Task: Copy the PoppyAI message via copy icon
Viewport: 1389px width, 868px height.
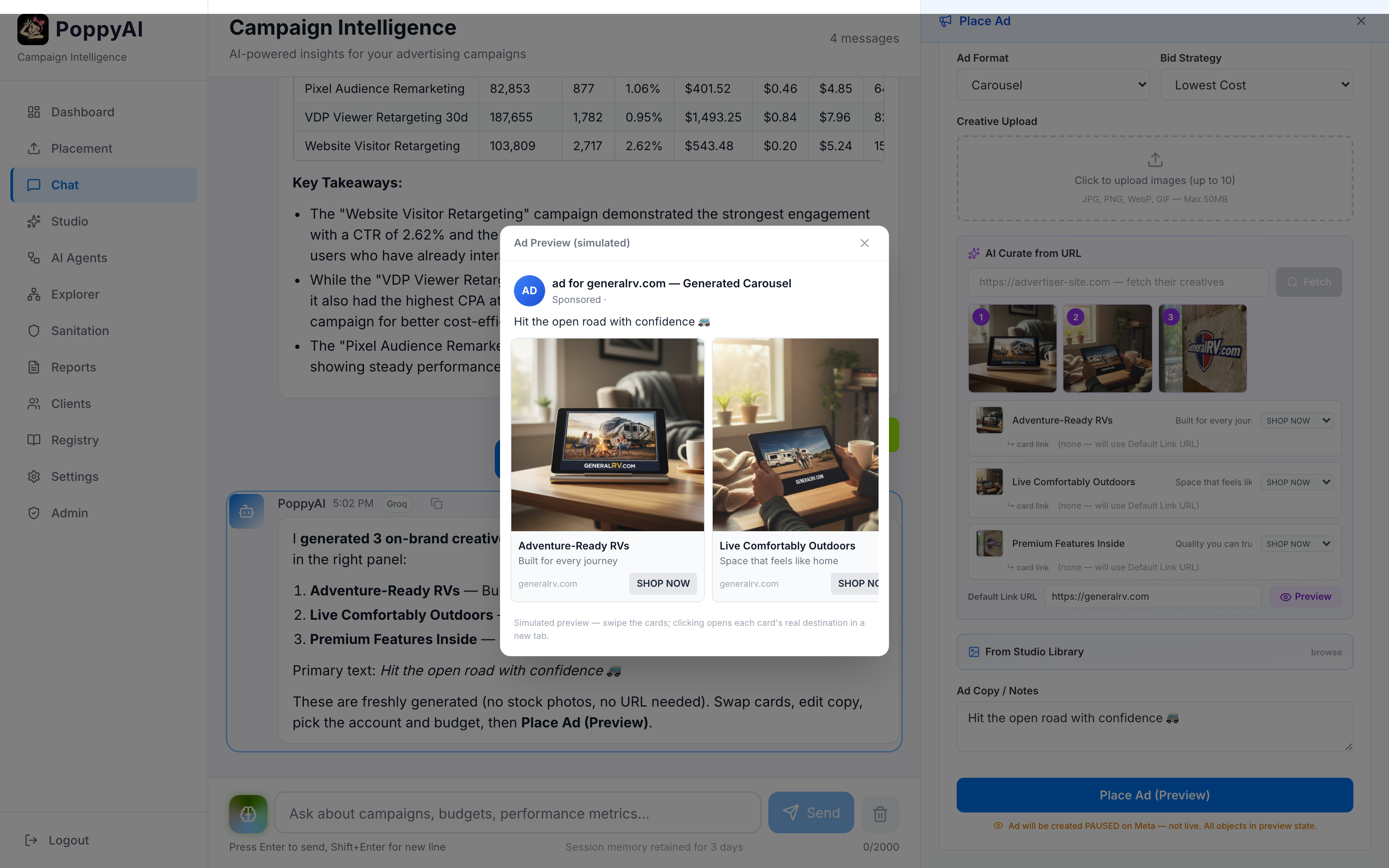Action: 437,503
